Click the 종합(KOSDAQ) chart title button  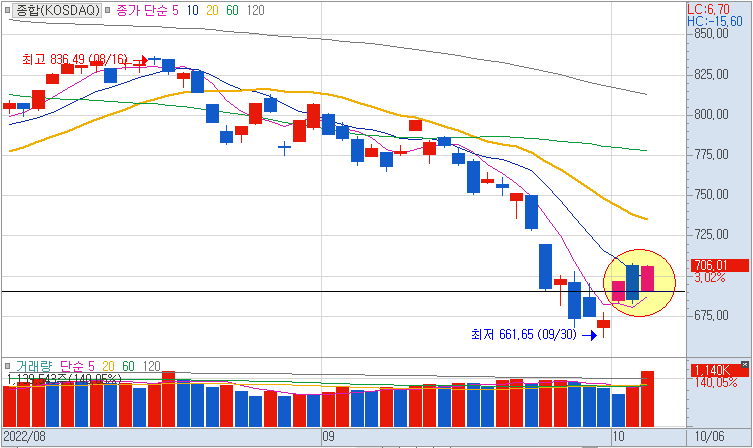pos(57,10)
